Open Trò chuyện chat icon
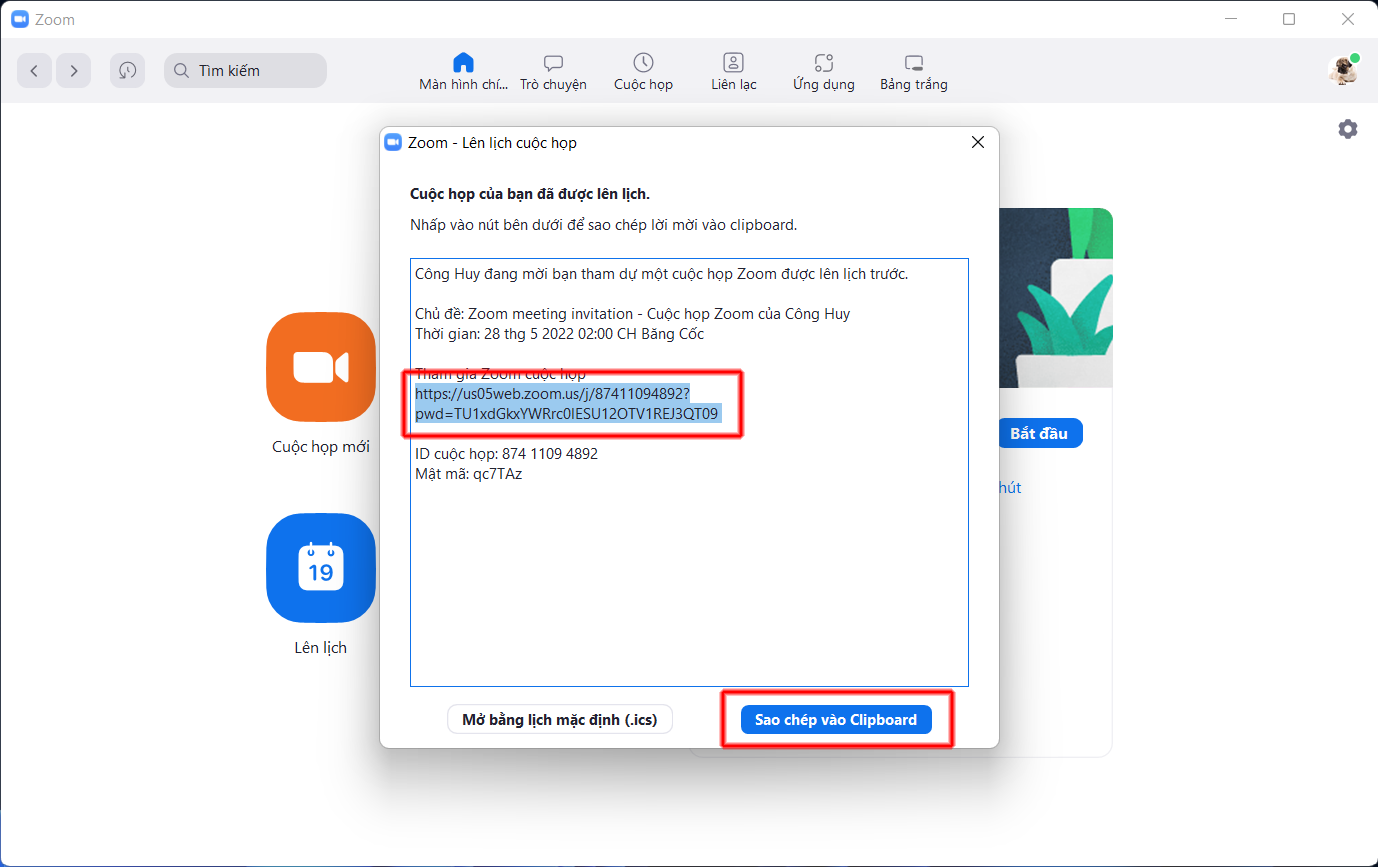Screen dimensions: 1378x867 553,70
